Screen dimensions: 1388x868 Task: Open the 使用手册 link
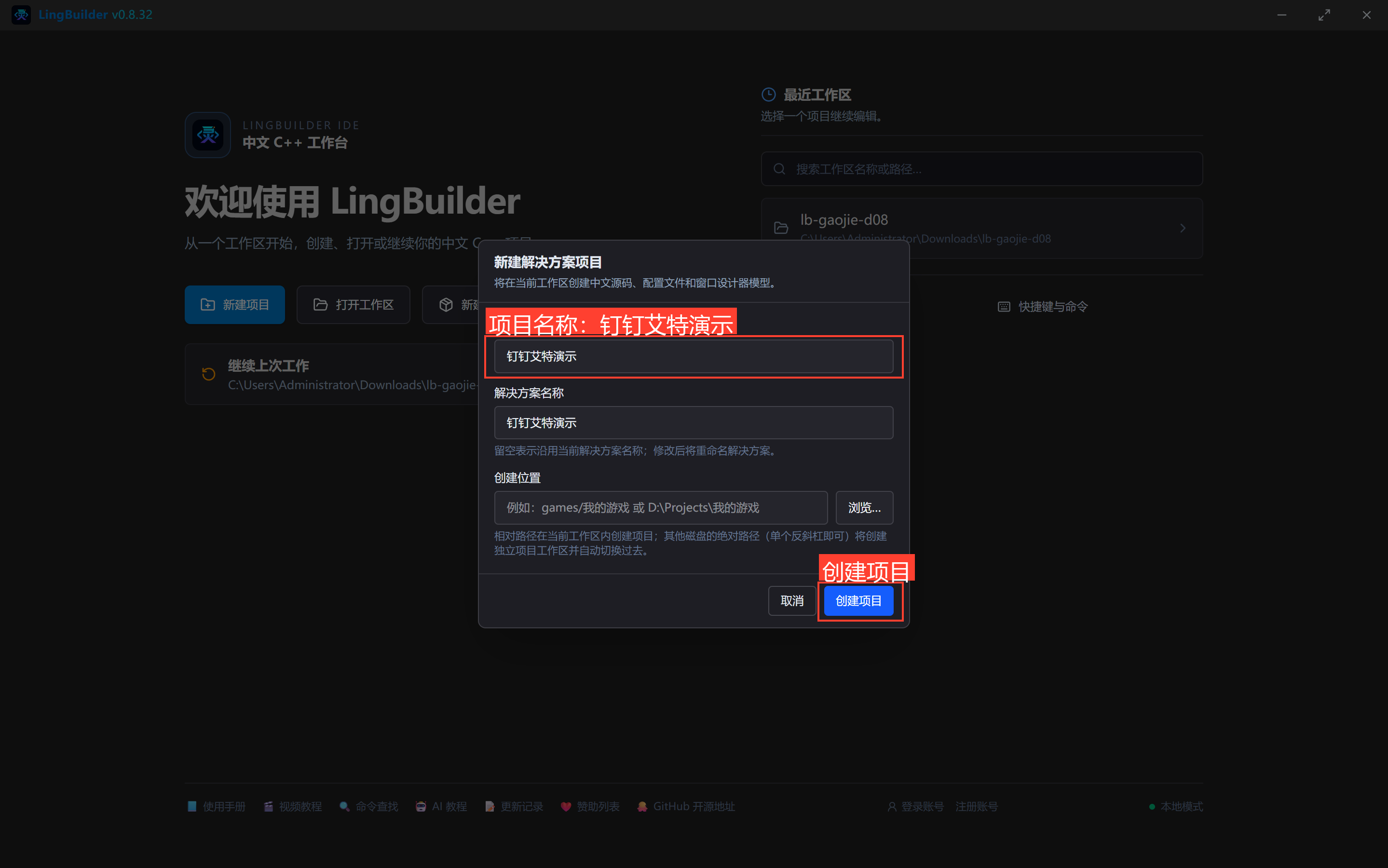217,807
